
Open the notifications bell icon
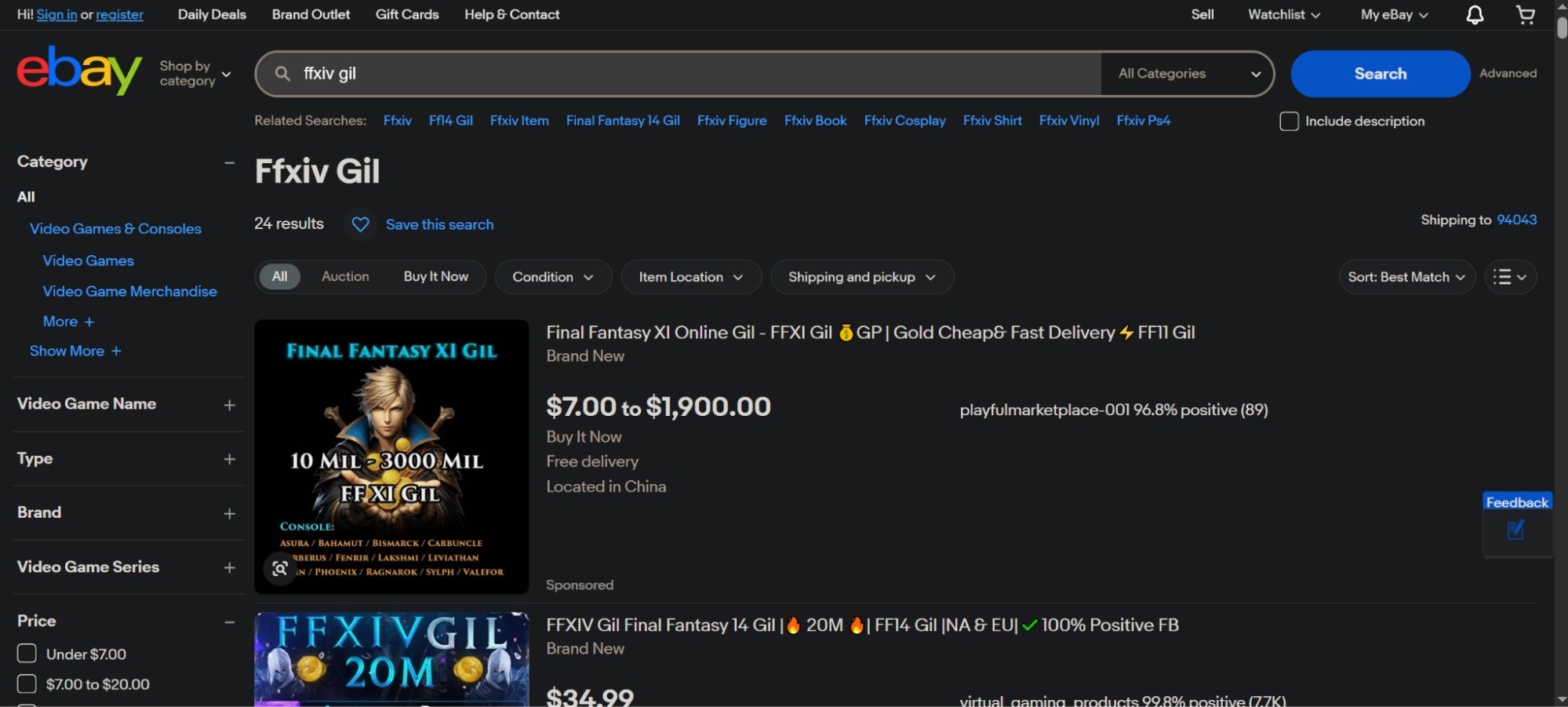pos(1475,15)
